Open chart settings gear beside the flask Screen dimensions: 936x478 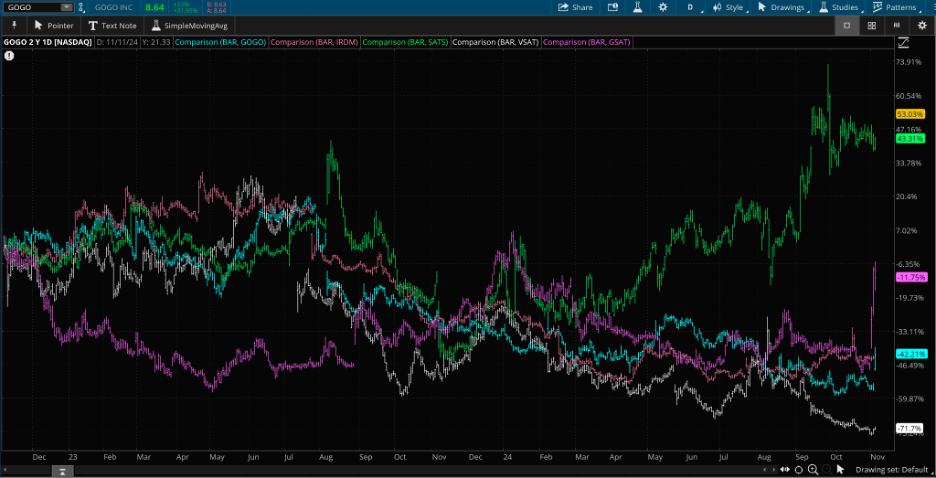click(662, 7)
